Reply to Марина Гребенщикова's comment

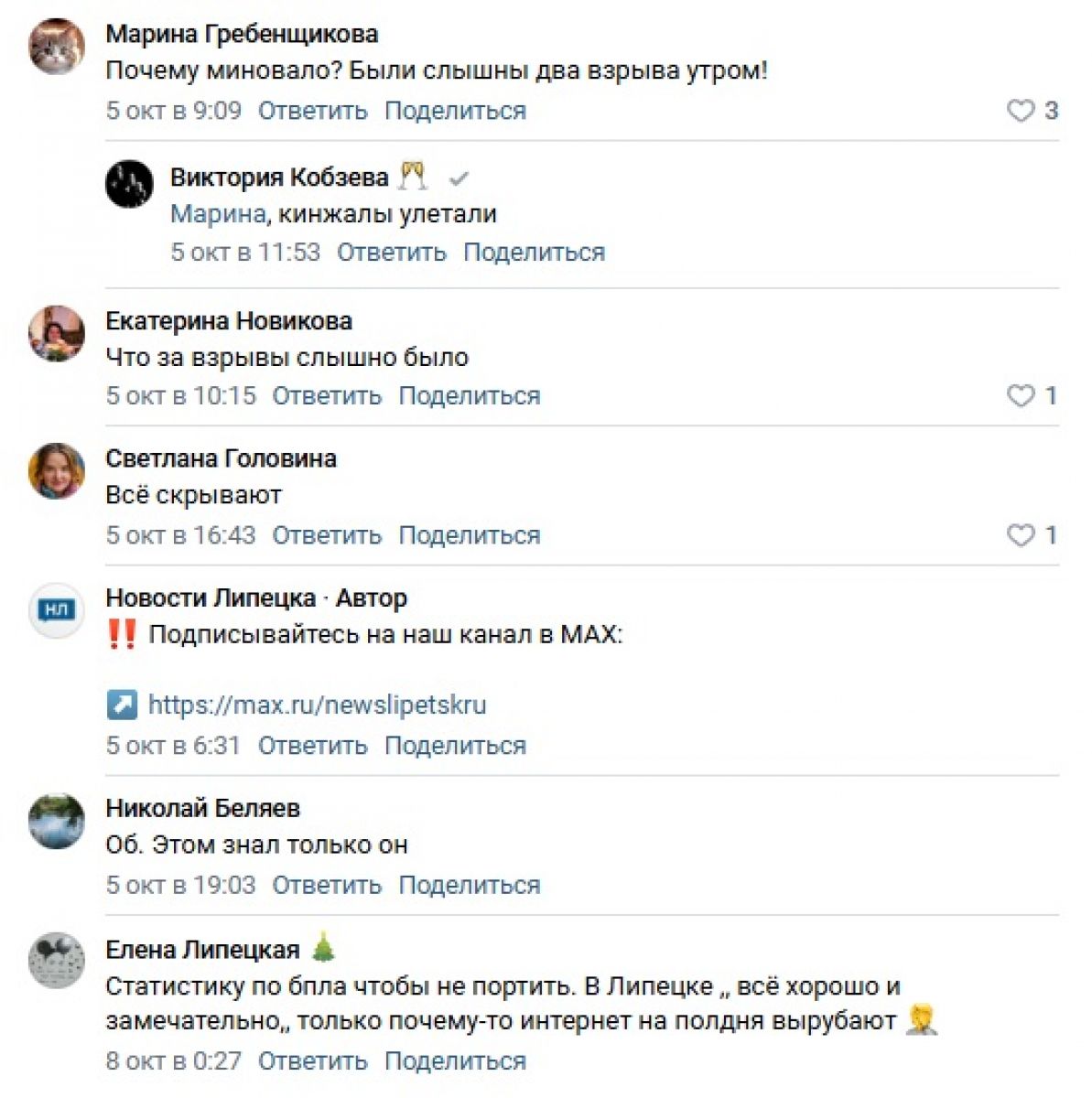coord(312,112)
